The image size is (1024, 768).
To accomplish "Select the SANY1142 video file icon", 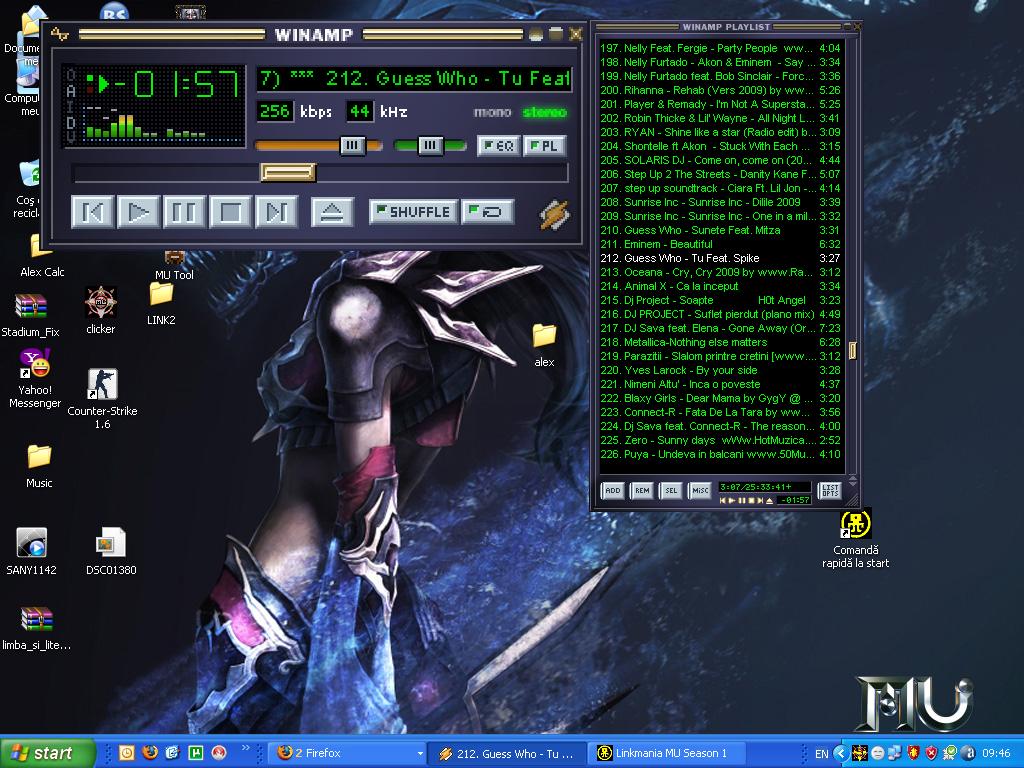I will click(31, 551).
